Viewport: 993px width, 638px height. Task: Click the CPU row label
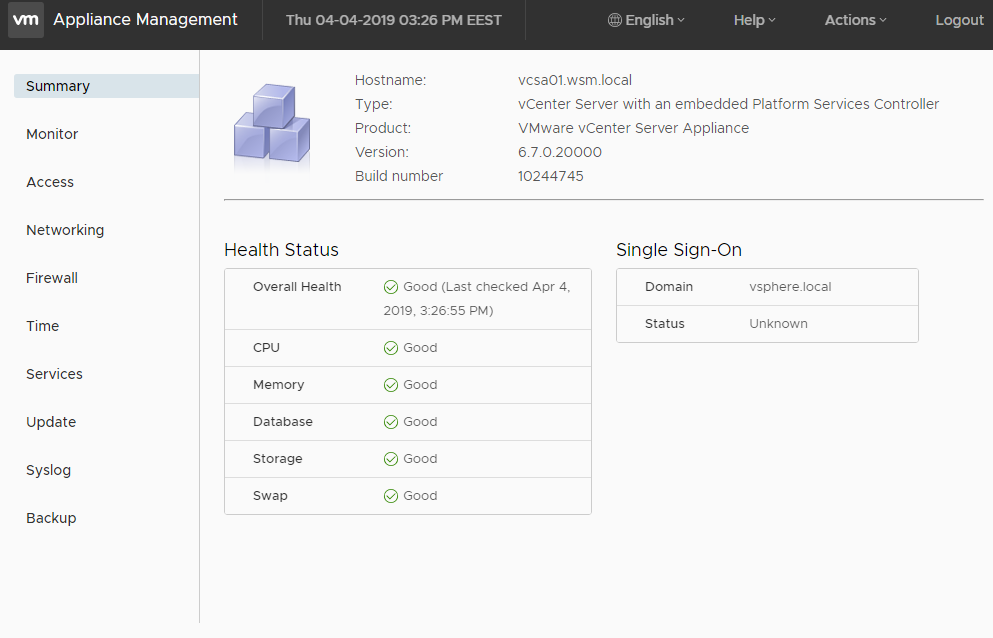[x=266, y=348]
